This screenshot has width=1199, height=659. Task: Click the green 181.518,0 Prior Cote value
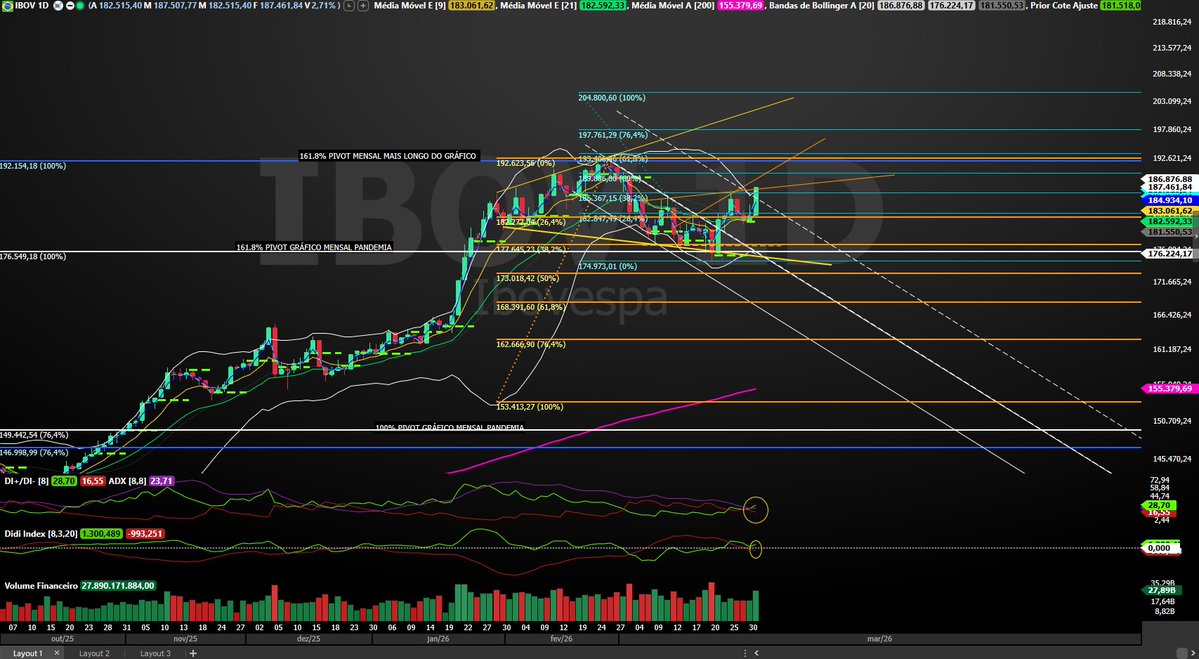pyautogui.click(x=1120, y=5)
